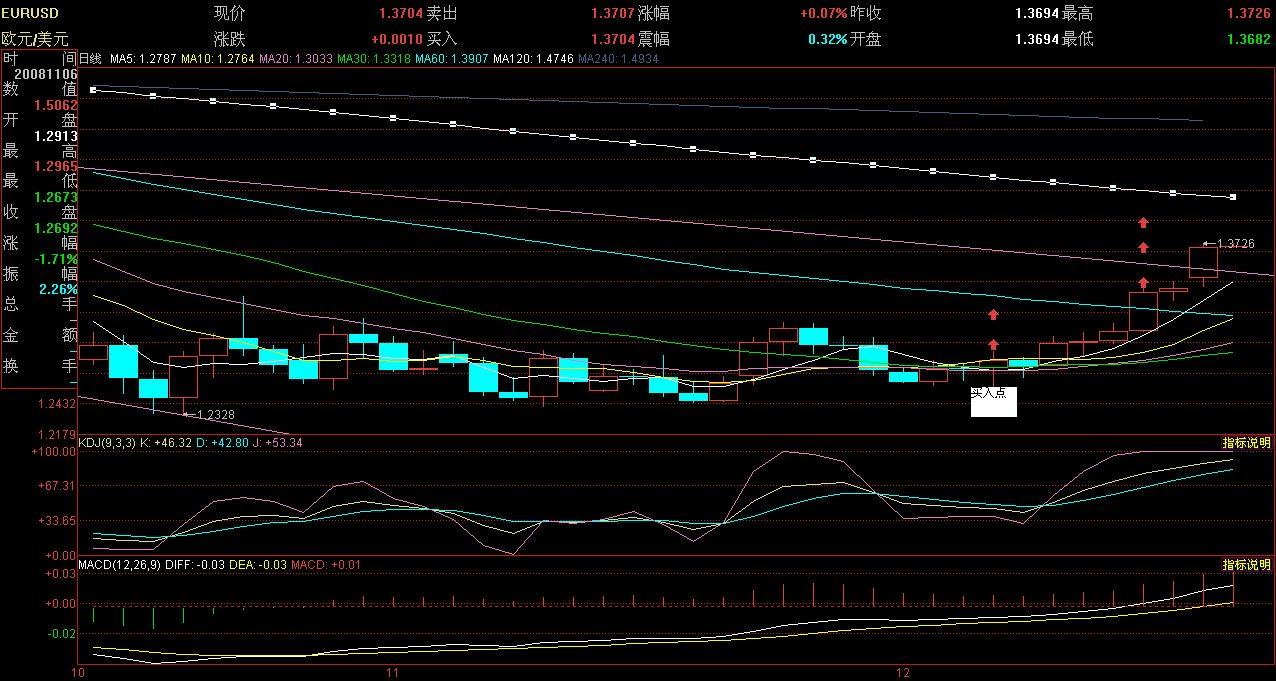Click the +100.00 KDJ axis label
The image size is (1276, 681).
tap(55, 452)
